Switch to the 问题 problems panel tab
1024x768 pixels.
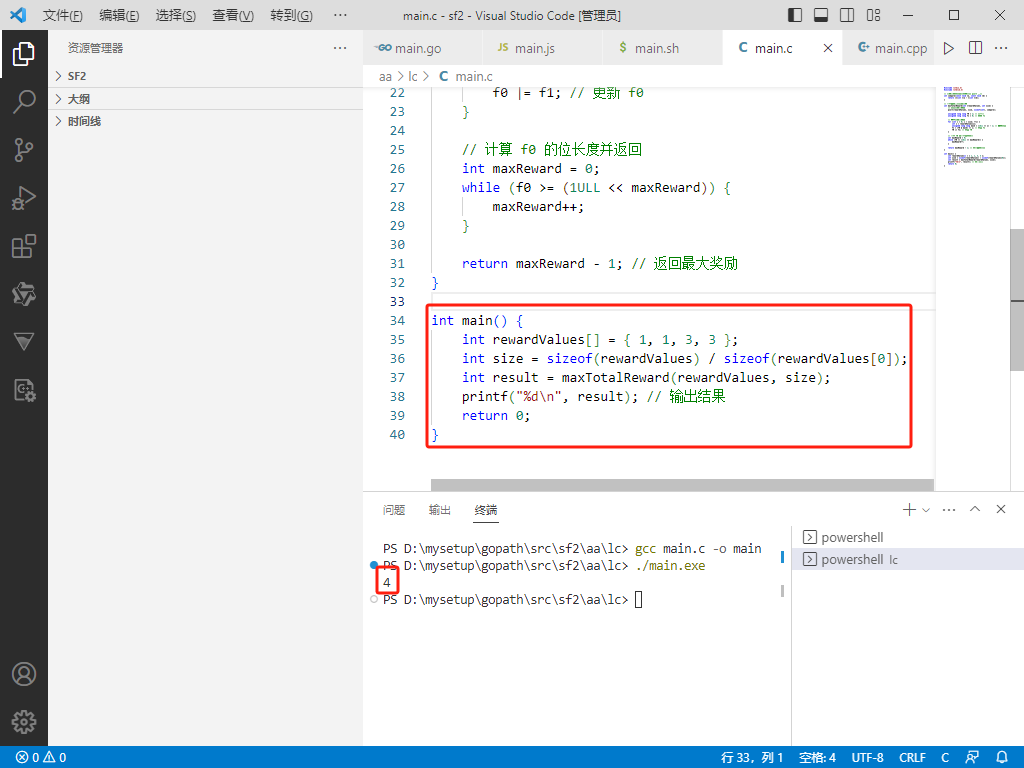(x=394, y=510)
